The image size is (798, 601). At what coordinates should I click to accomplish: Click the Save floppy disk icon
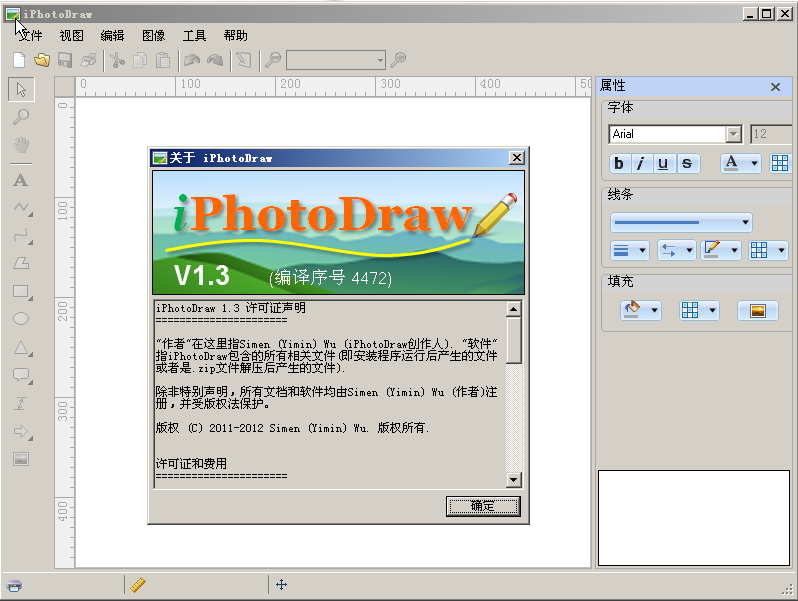[x=65, y=60]
